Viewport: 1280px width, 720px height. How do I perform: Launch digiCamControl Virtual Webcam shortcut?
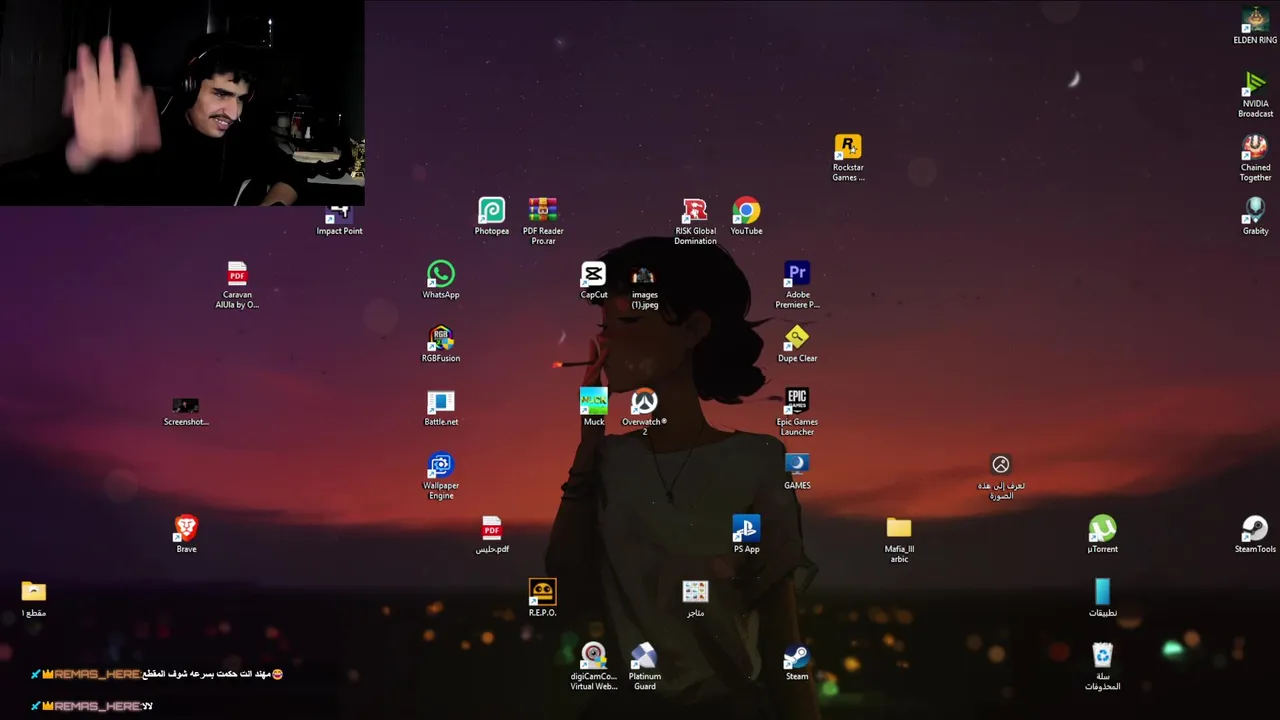[x=593, y=666]
